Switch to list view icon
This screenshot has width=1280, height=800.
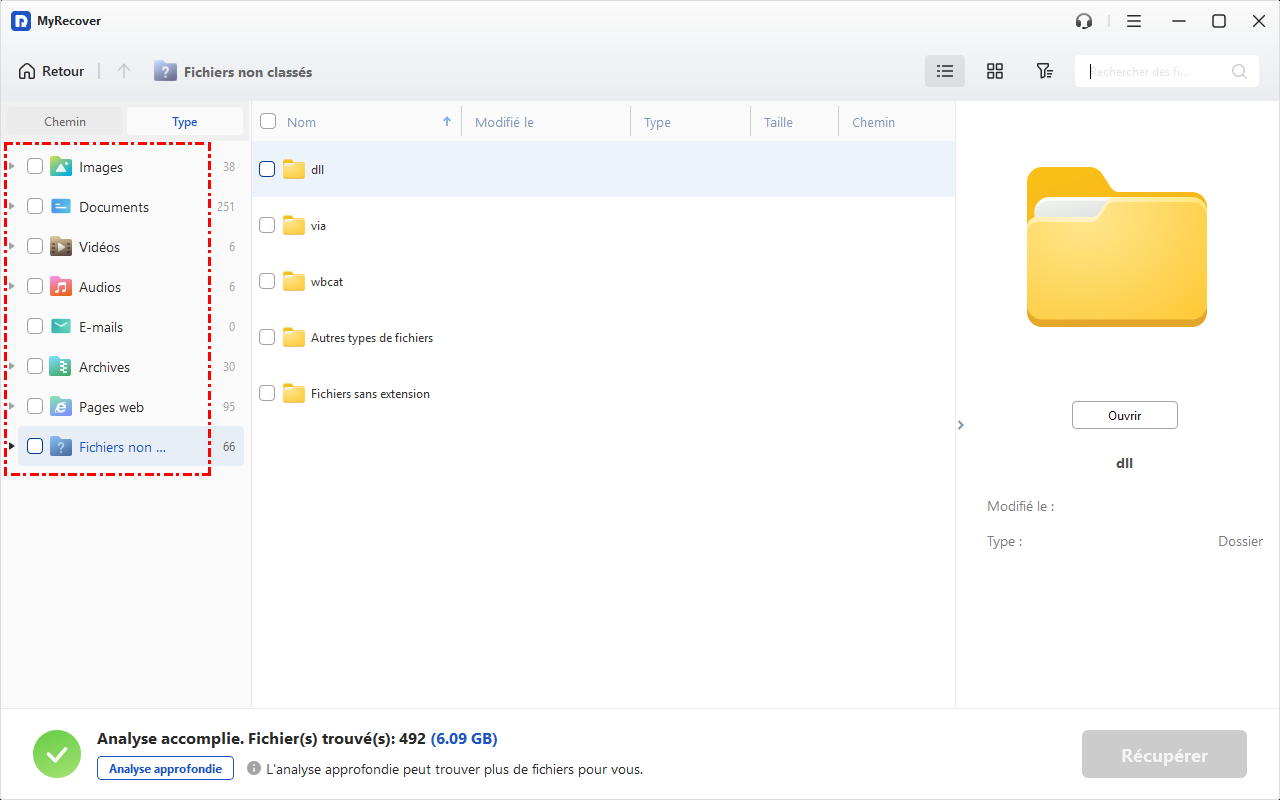[944, 71]
